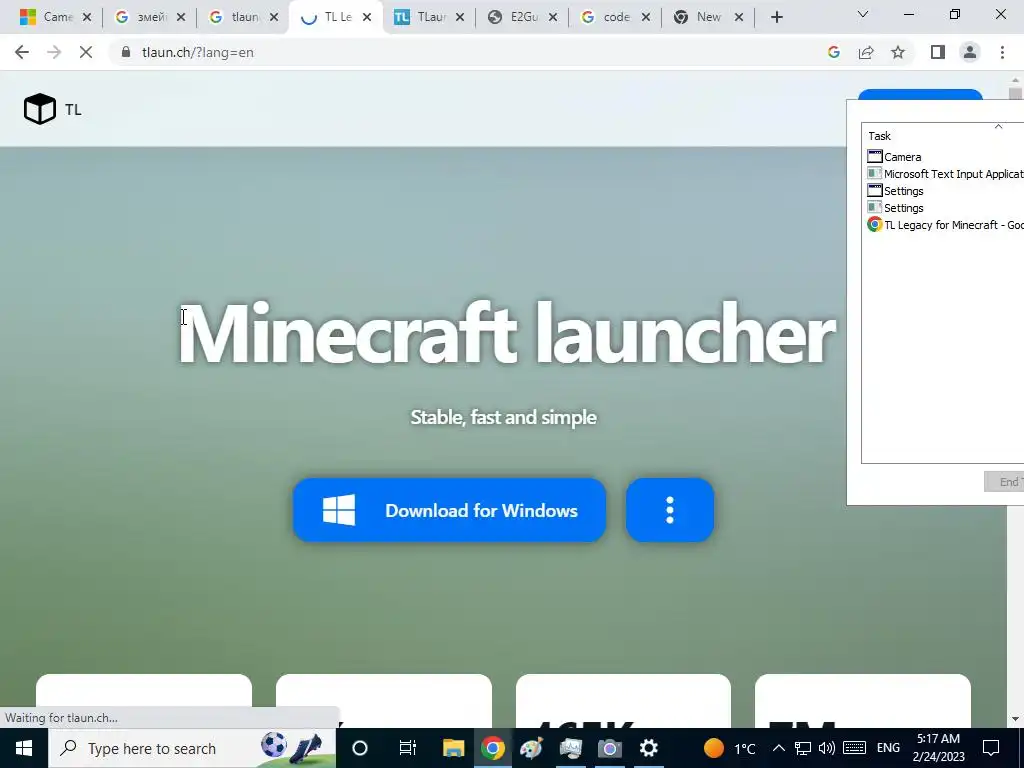Click the touch keyboard tray icon
The height and width of the screenshot is (768, 1024).
854,748
